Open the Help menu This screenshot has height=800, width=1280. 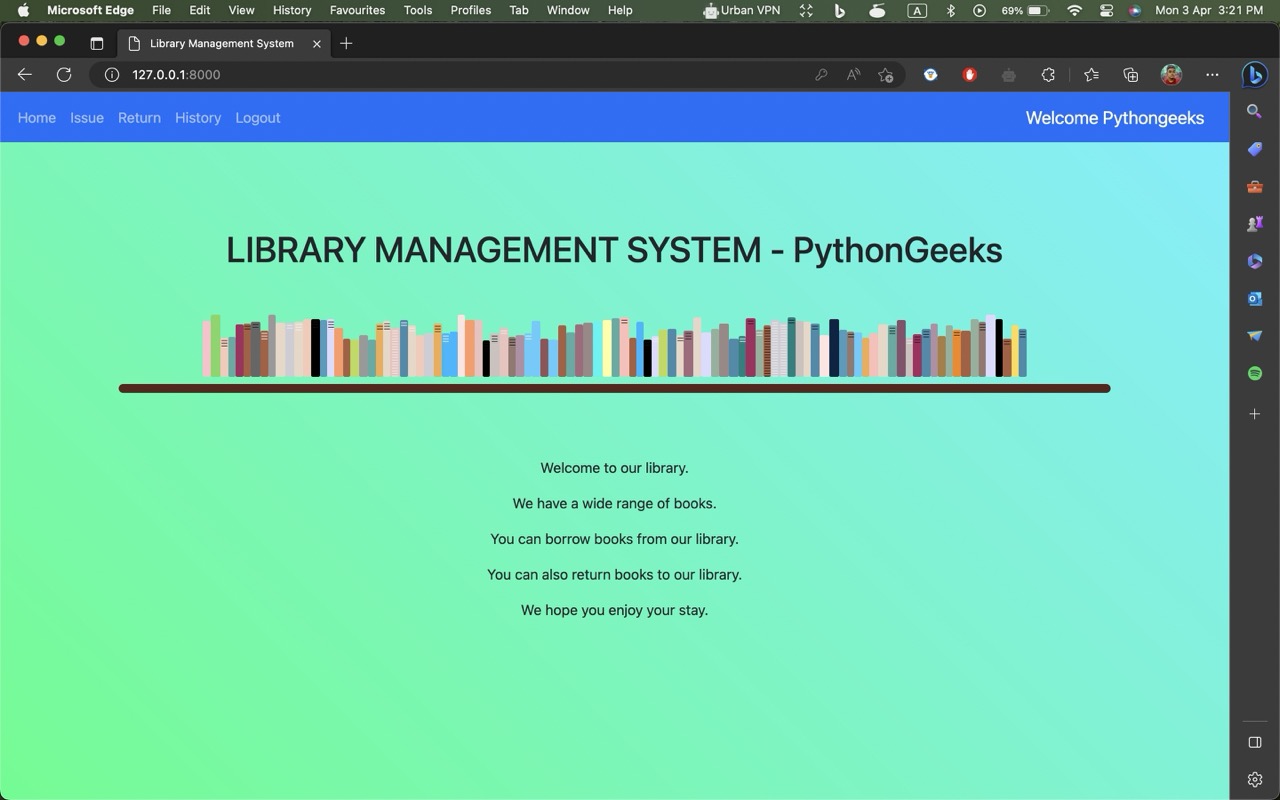620,10
